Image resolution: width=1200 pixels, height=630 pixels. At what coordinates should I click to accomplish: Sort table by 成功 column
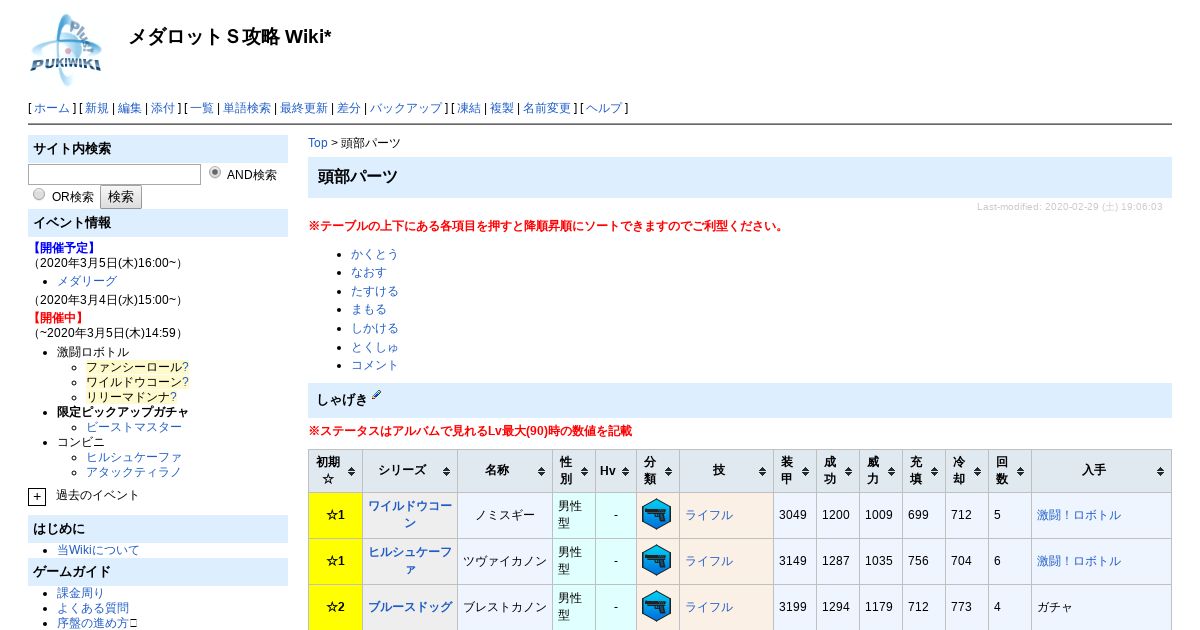838,471
